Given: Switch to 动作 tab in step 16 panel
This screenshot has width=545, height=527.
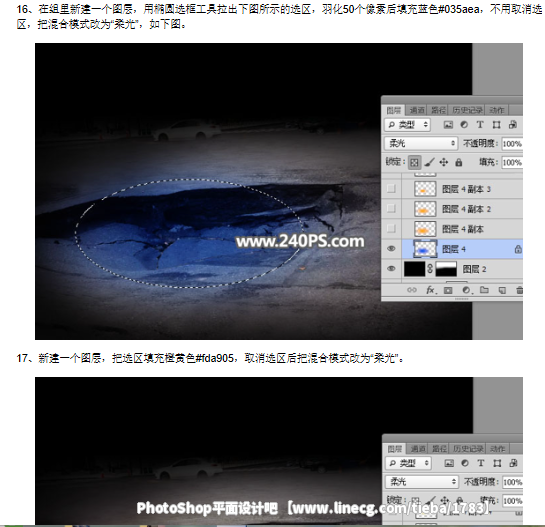Looking at the screenshot, I should click(497, 110).
